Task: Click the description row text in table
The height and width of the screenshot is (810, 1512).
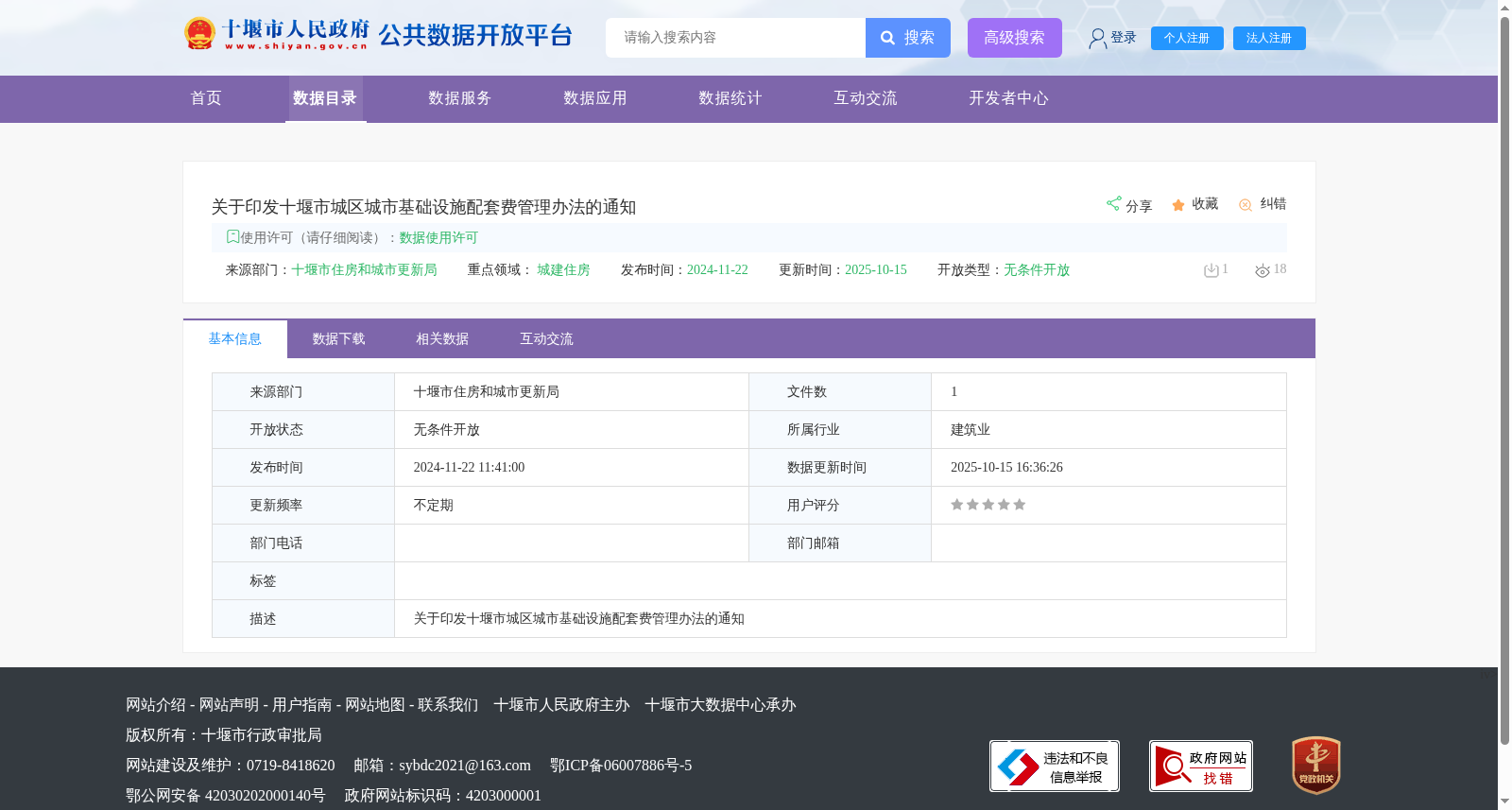Action: click(579, 619)
